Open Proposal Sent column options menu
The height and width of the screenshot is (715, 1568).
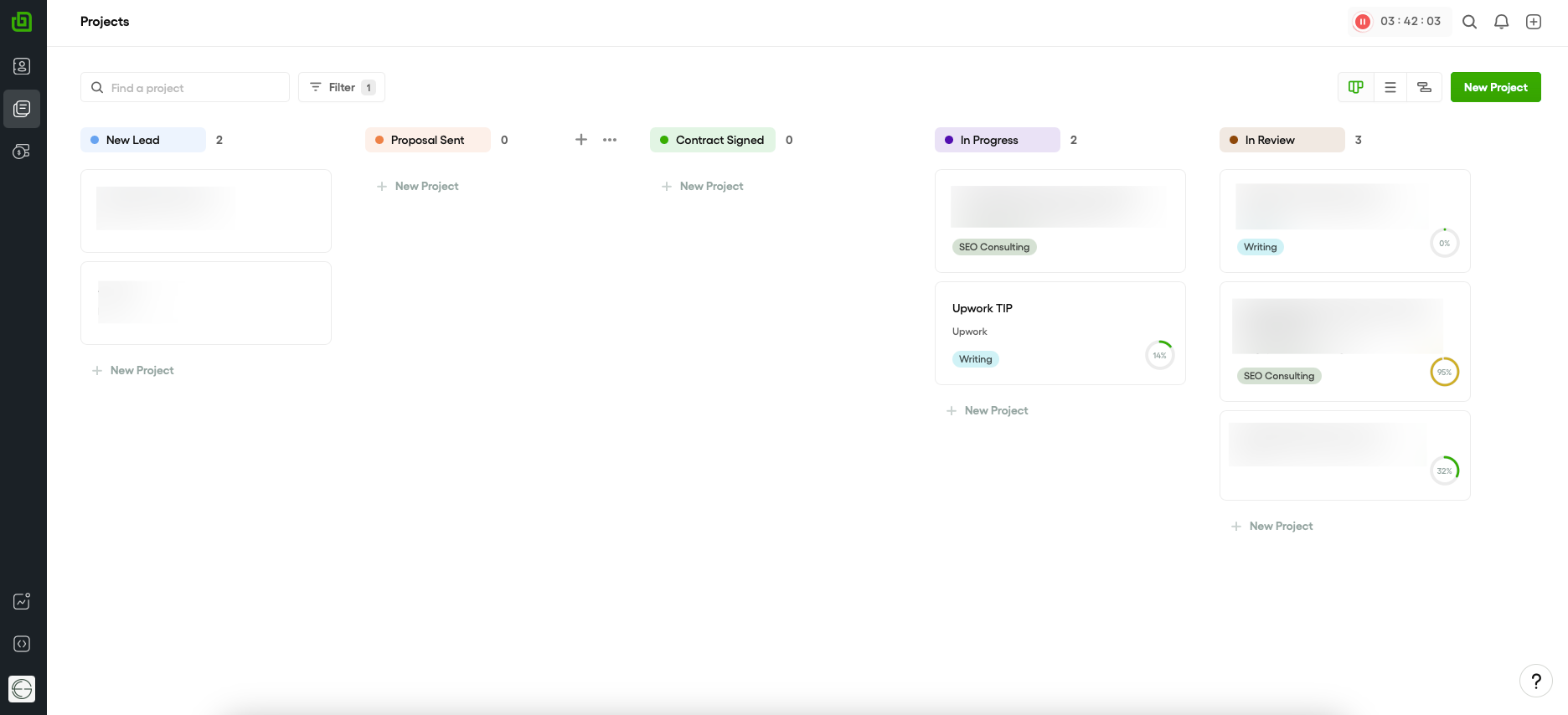[610, 140]
